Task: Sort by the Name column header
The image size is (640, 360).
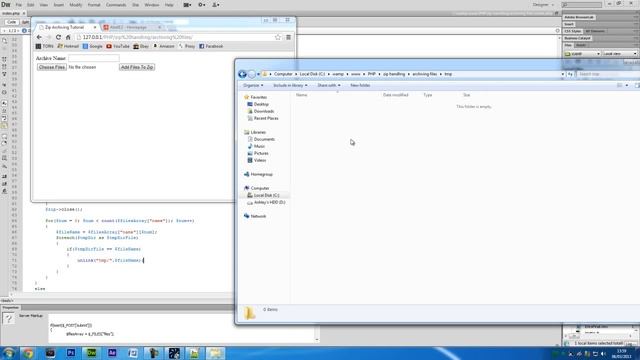Action: click(302, 95)
